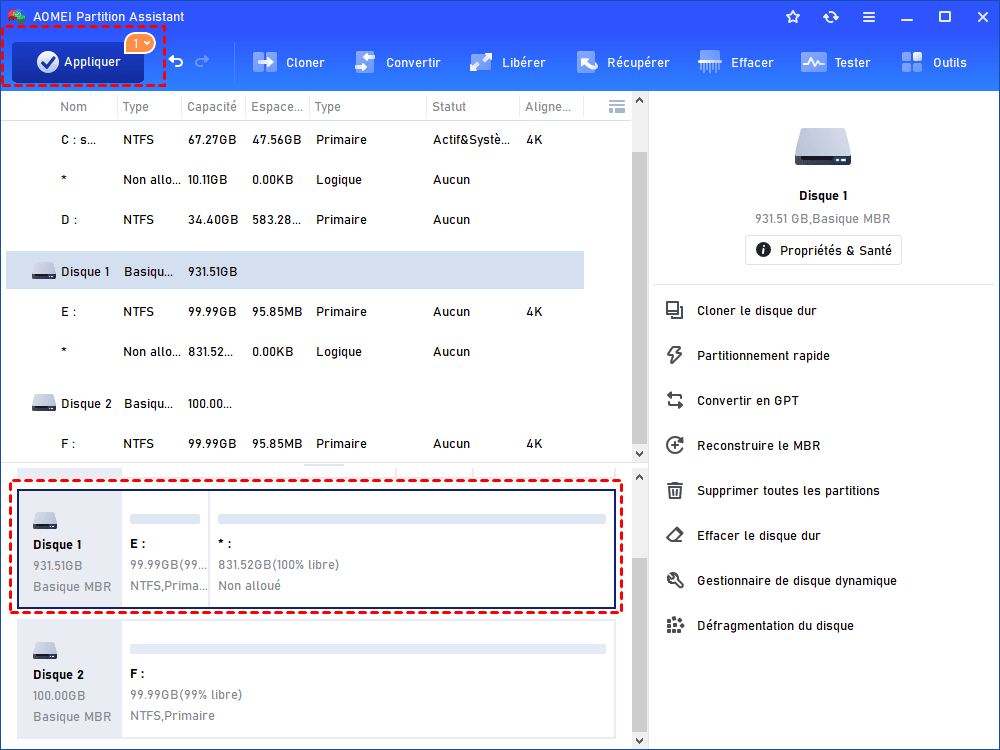
Task: Click Effacer le disque dur
Action: click(x=758, y=536)
